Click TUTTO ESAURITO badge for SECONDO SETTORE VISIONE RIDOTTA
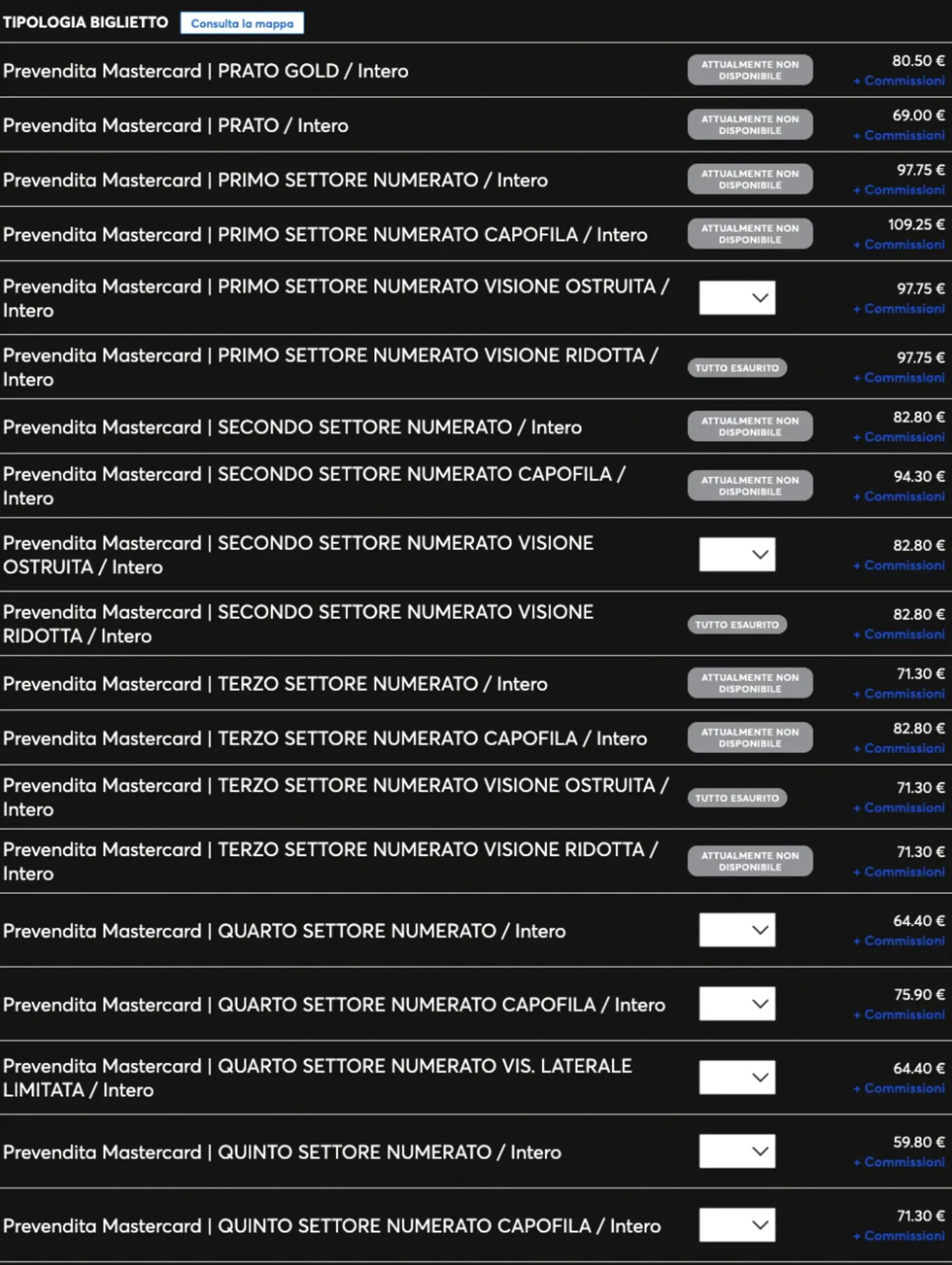 [x=737, y=624]
